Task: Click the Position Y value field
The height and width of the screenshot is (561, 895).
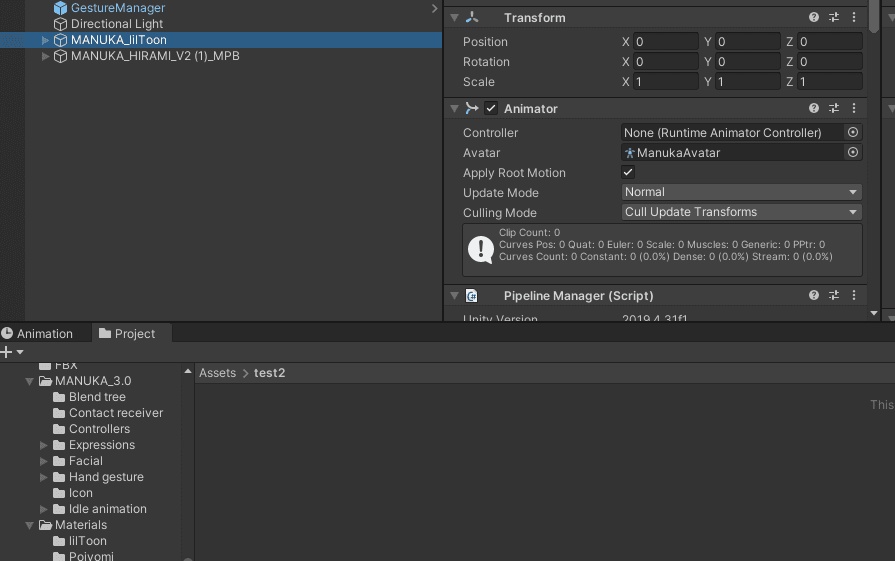Action: coord(748,41)
